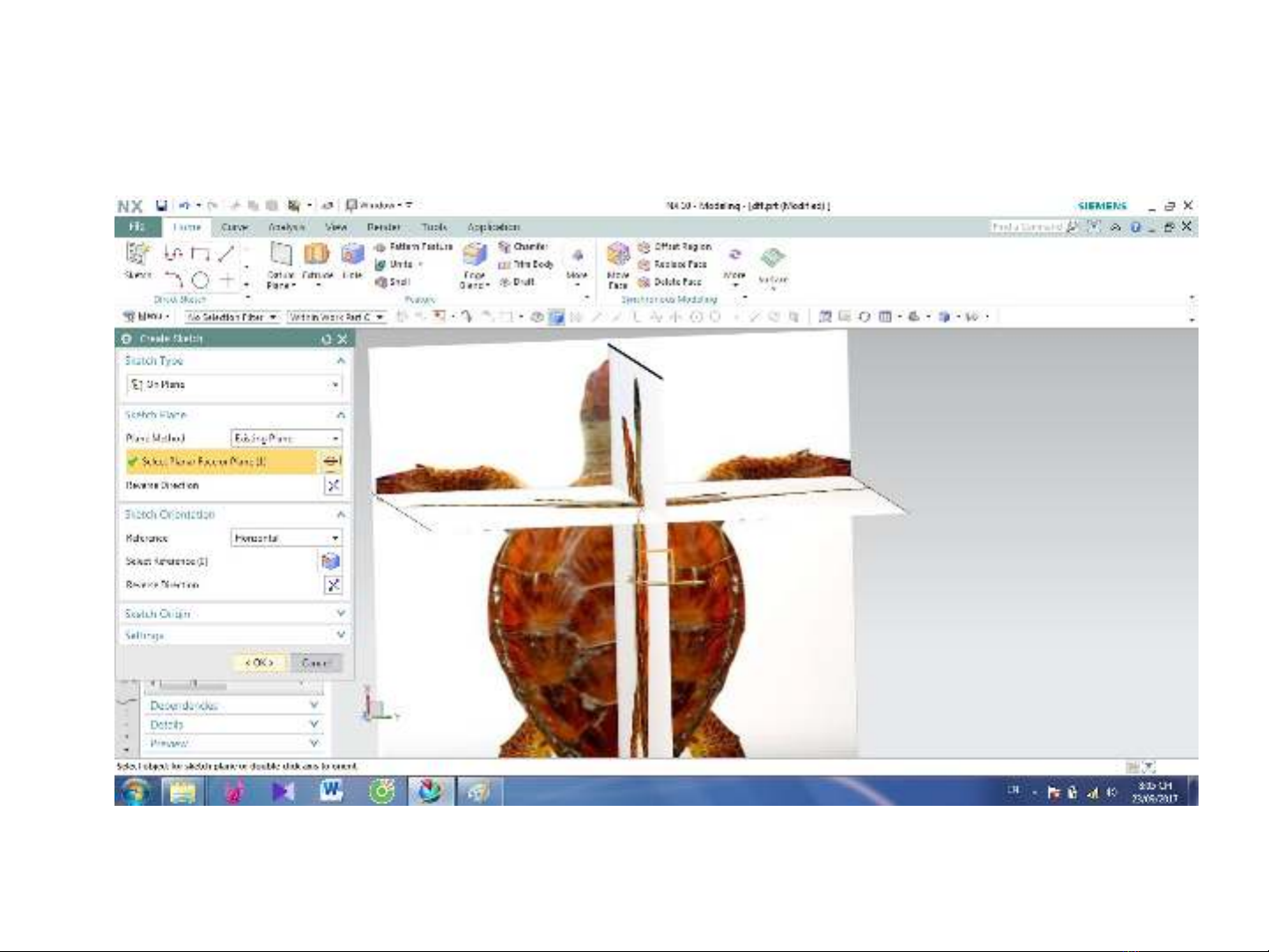Screen dimensions: 1269x952
Task: Click Cancel in Create Sketch dialog
Action: 315,662
